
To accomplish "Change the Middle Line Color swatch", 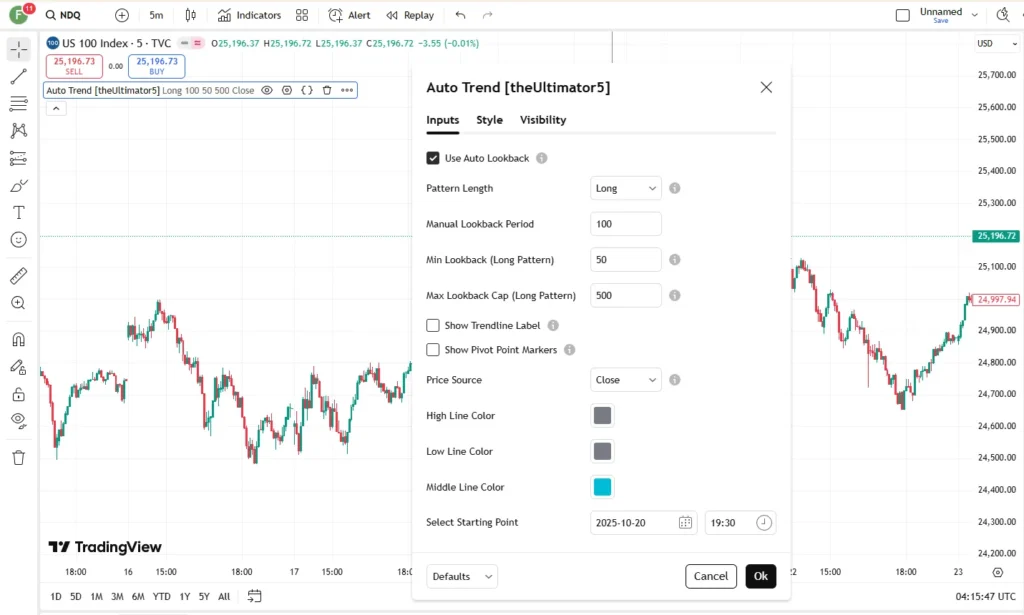I will pyautogui.click(x=602, y=487).
